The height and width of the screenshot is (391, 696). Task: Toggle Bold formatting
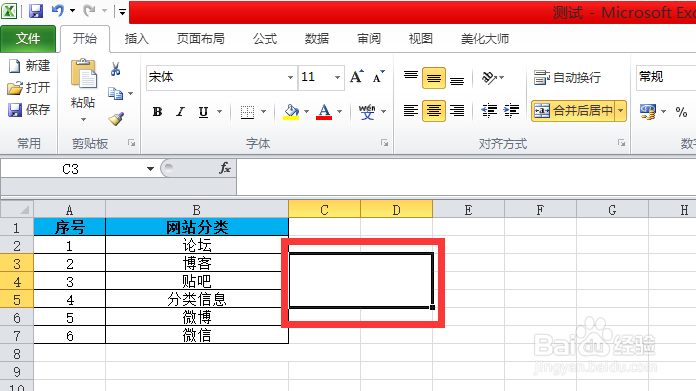click(157, 112)
